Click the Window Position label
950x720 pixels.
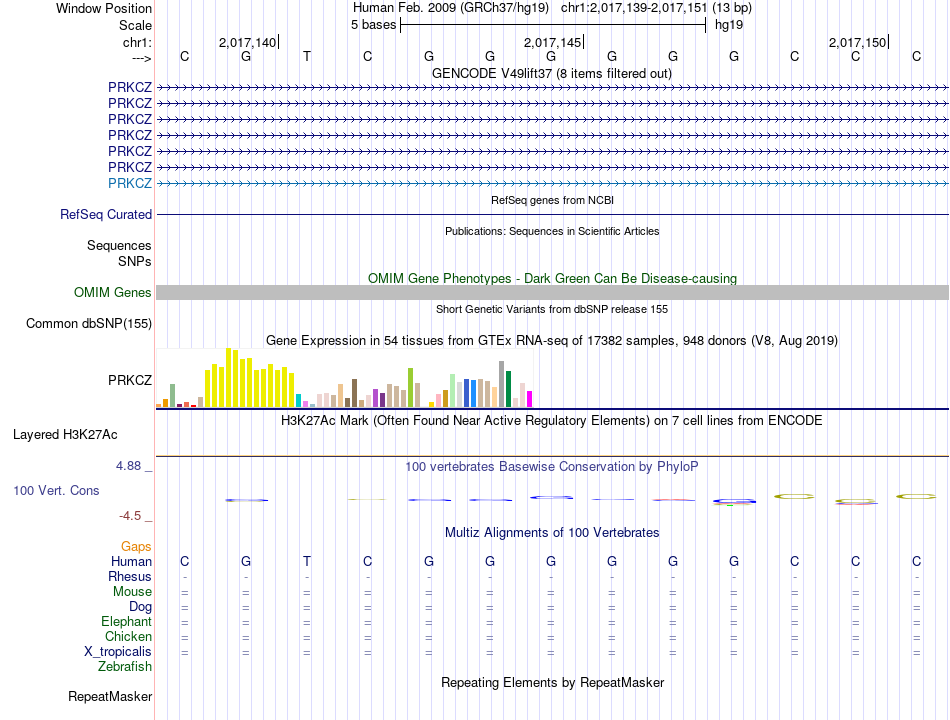point(104,8)
